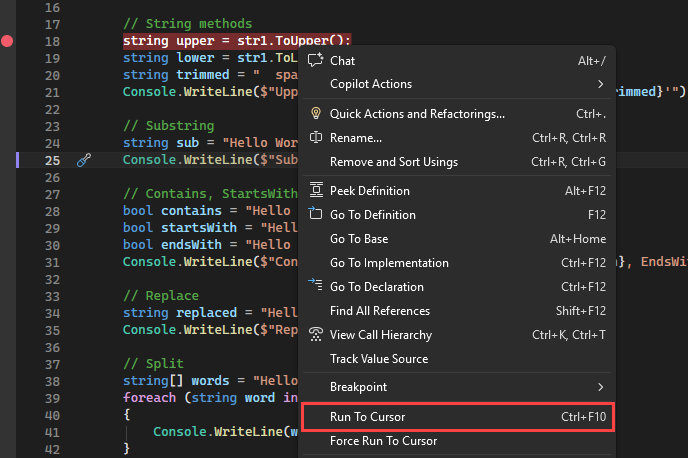Choose Force Run To Cursor
688x458 pixels.
coord(383,440)
